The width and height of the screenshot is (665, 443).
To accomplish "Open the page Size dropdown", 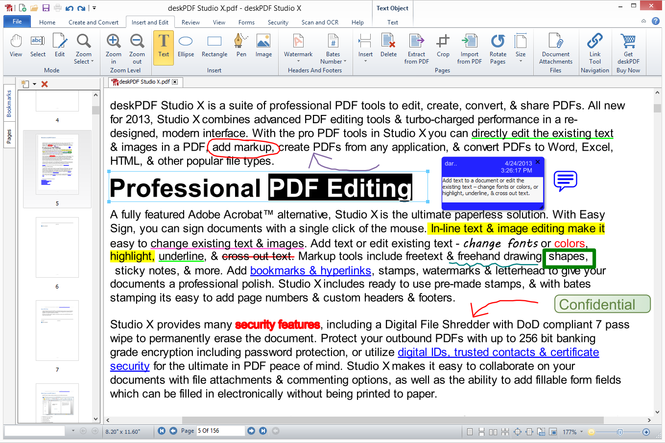I will coord(520,48).
